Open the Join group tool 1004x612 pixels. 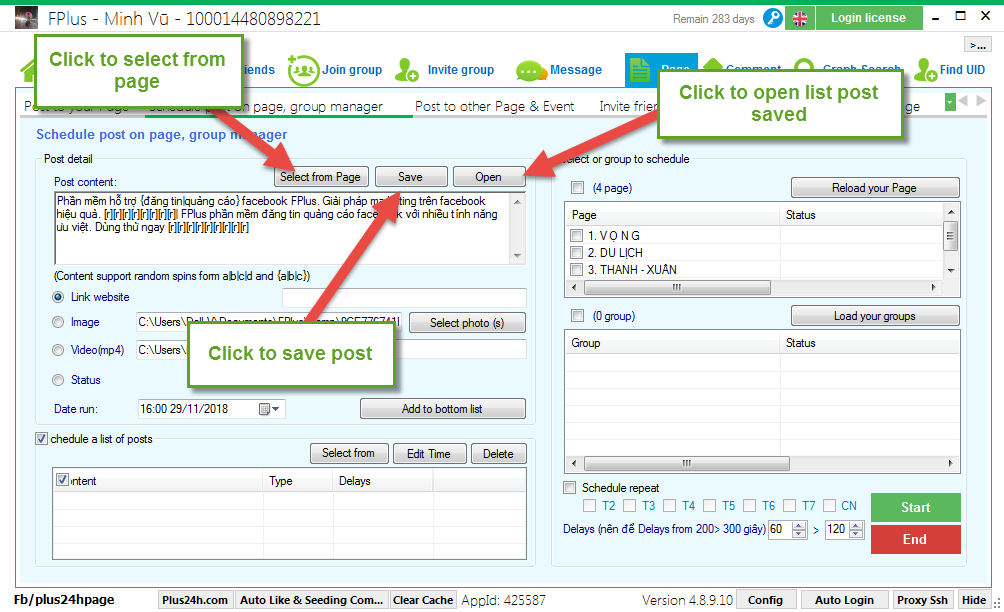point(335,70)
